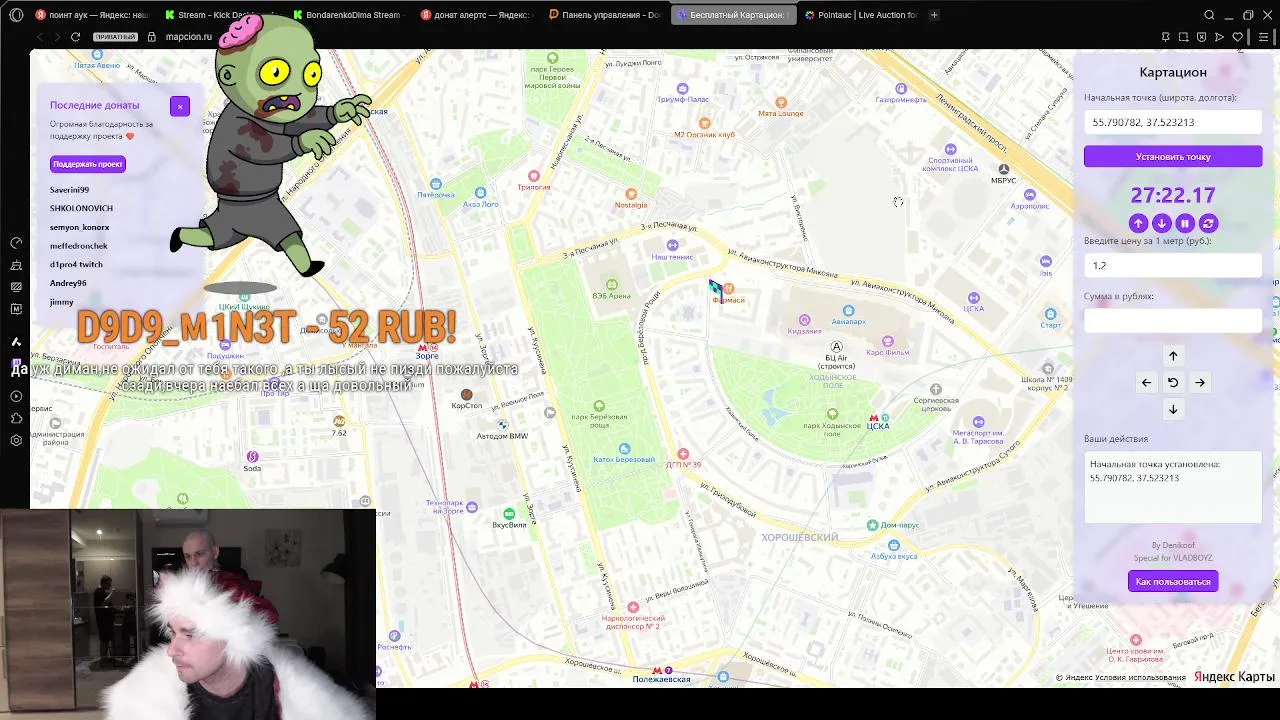Viewport: 1280px width, 720px height.
Task: Select donor meffedronchek in the list
Action: pos(79,246)
